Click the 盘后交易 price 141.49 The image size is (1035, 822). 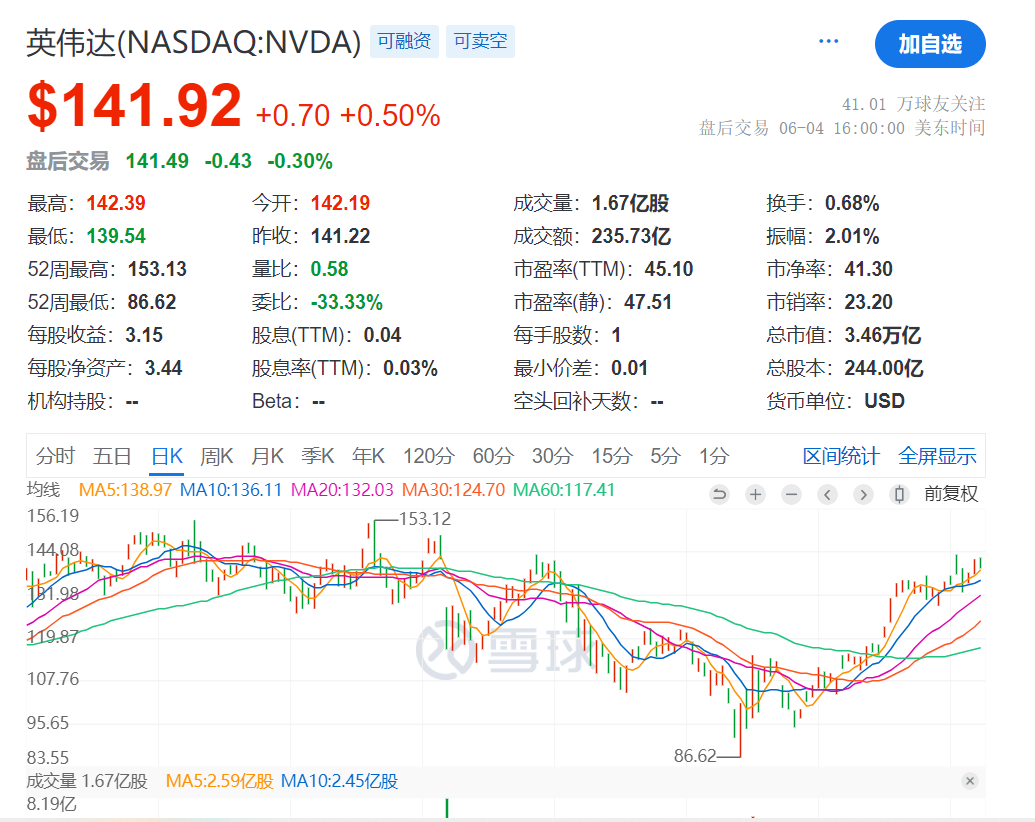tap(157, 161)
